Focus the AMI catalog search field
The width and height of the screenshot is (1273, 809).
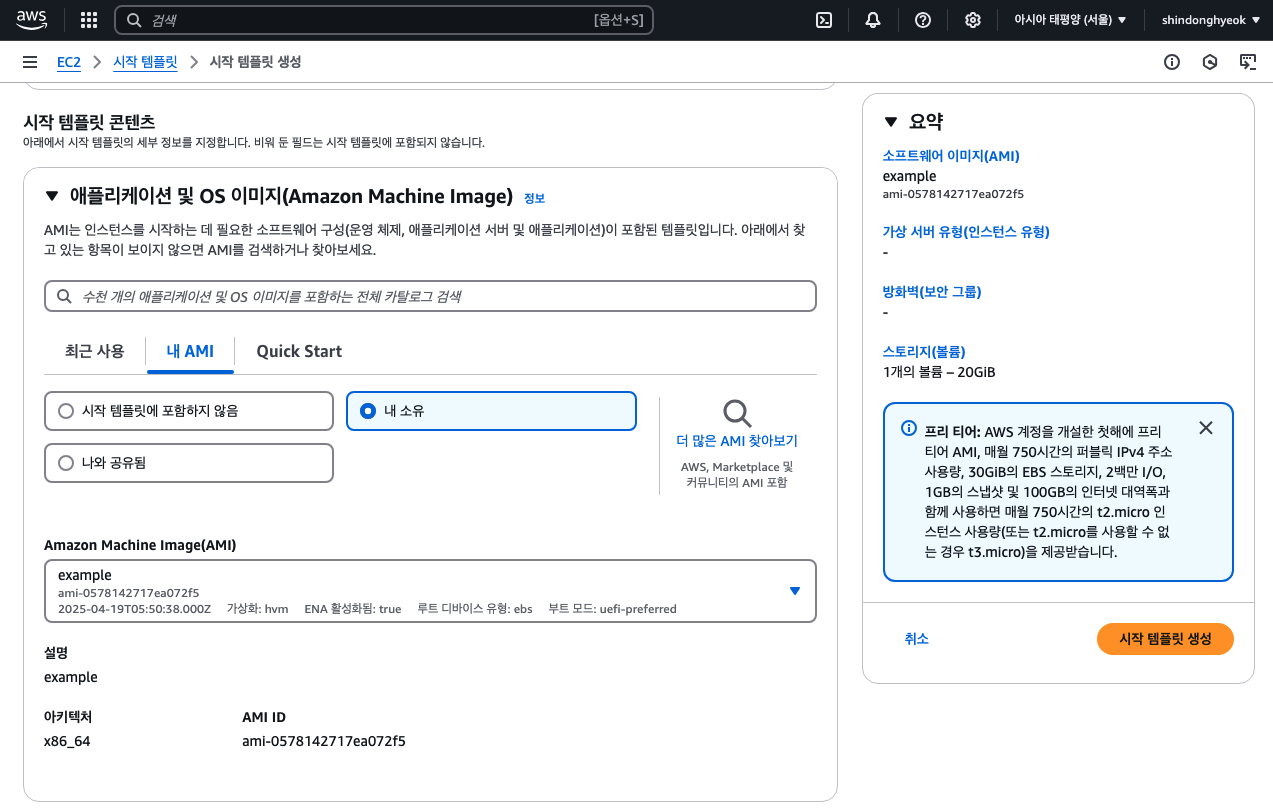pos(430,296)
